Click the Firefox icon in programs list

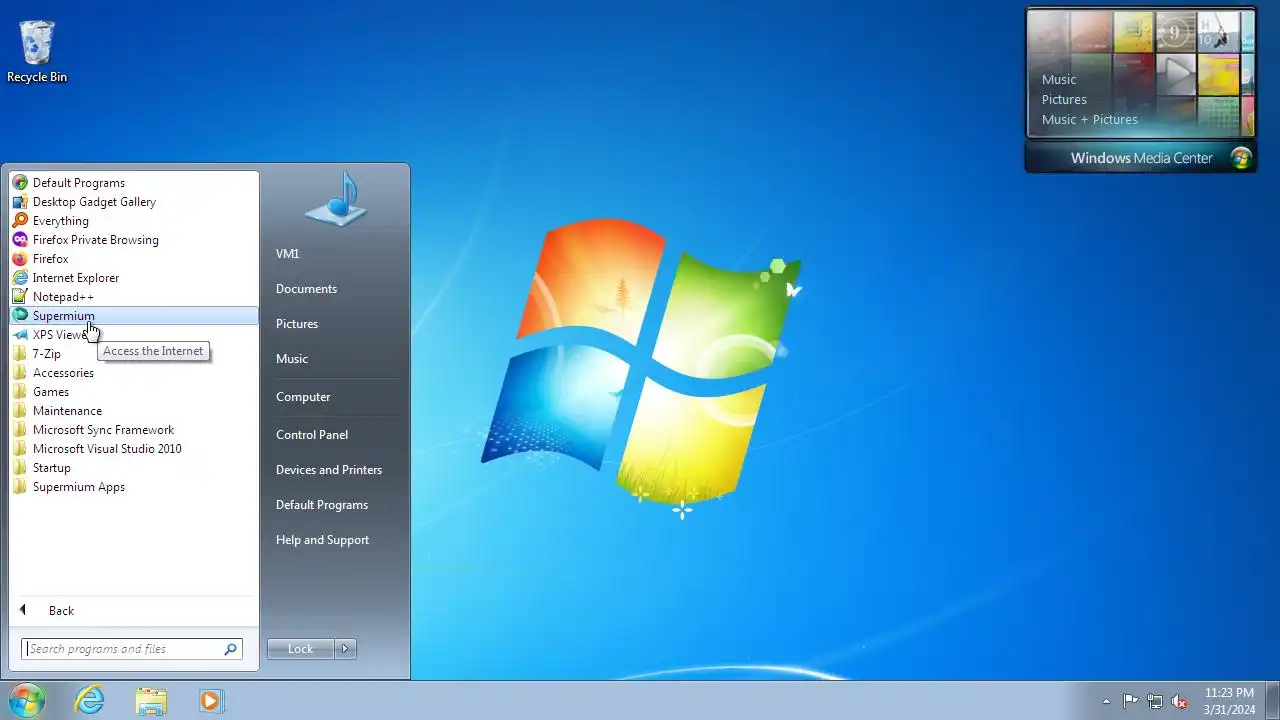pyautogui.click(x=20, y=259)
